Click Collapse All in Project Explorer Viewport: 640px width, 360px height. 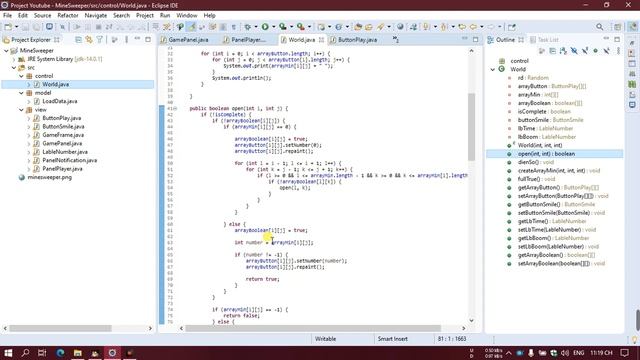click(78, 40)
